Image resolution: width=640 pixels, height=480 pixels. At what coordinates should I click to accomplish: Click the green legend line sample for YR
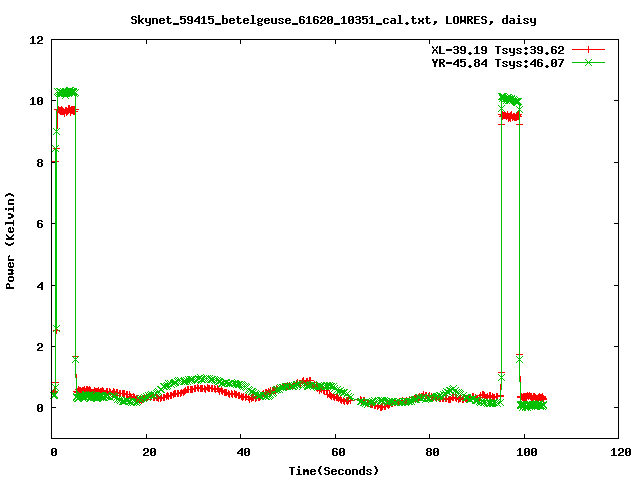588,62
